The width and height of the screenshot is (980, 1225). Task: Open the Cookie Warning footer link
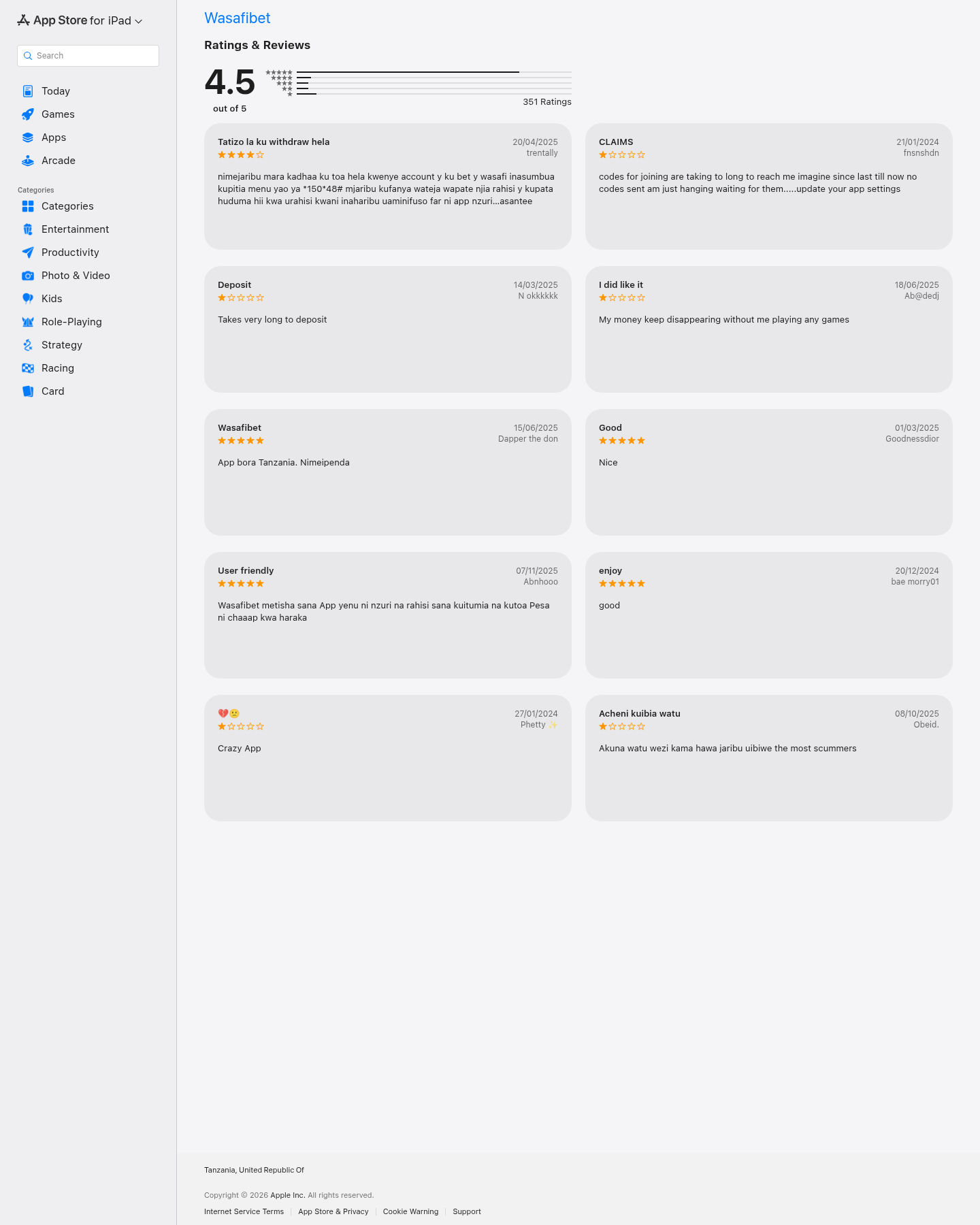pos(410,1211)
